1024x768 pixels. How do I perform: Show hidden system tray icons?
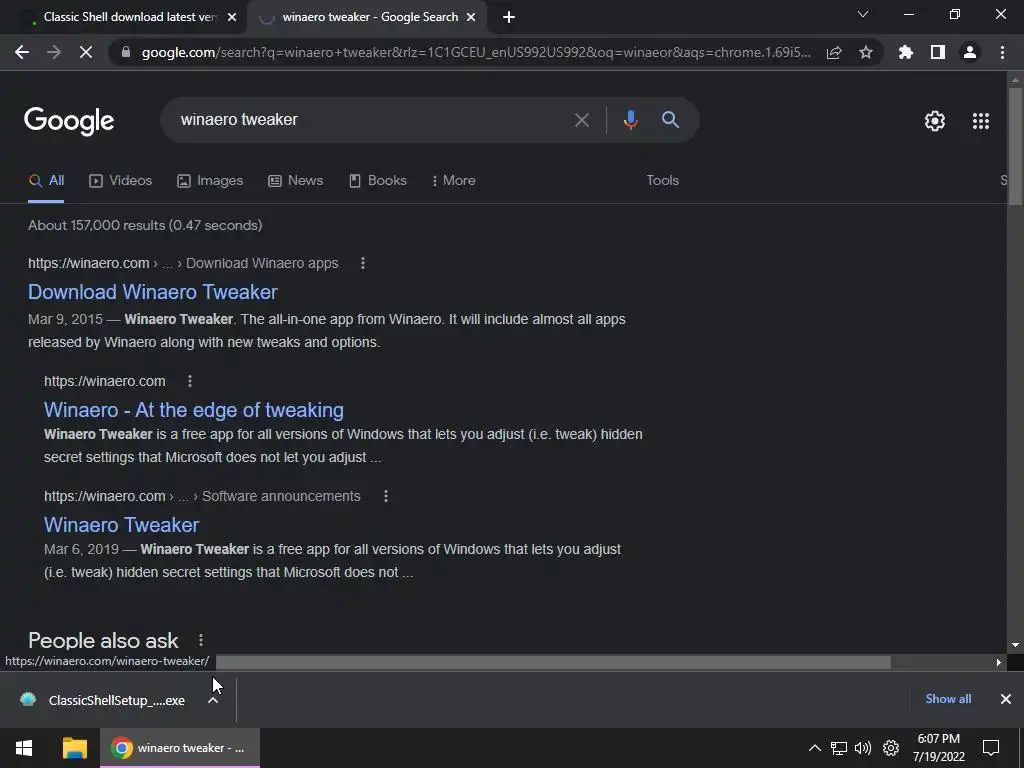click(x=814, y=748)
